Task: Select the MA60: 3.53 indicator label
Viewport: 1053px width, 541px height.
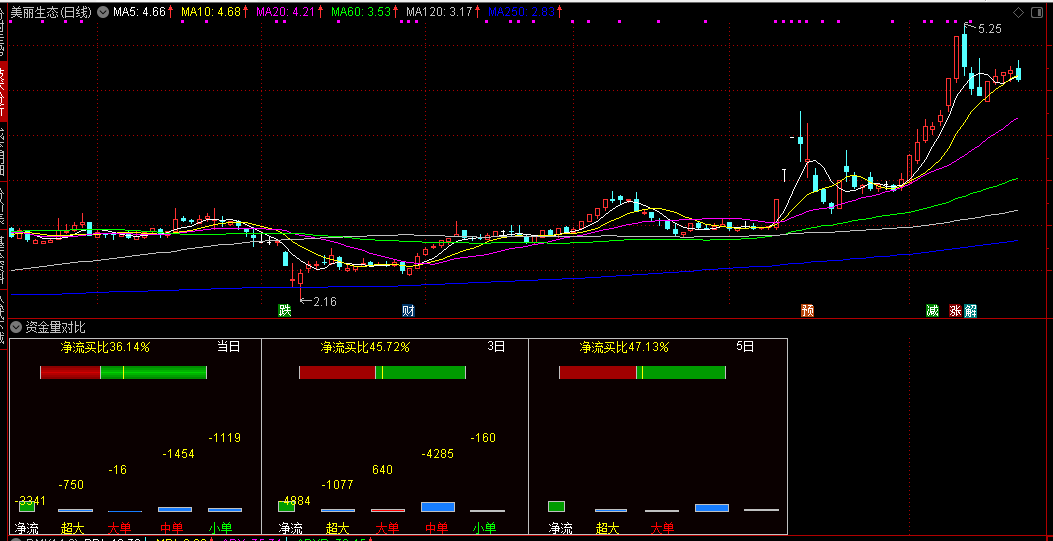Action: coord(361,12)
